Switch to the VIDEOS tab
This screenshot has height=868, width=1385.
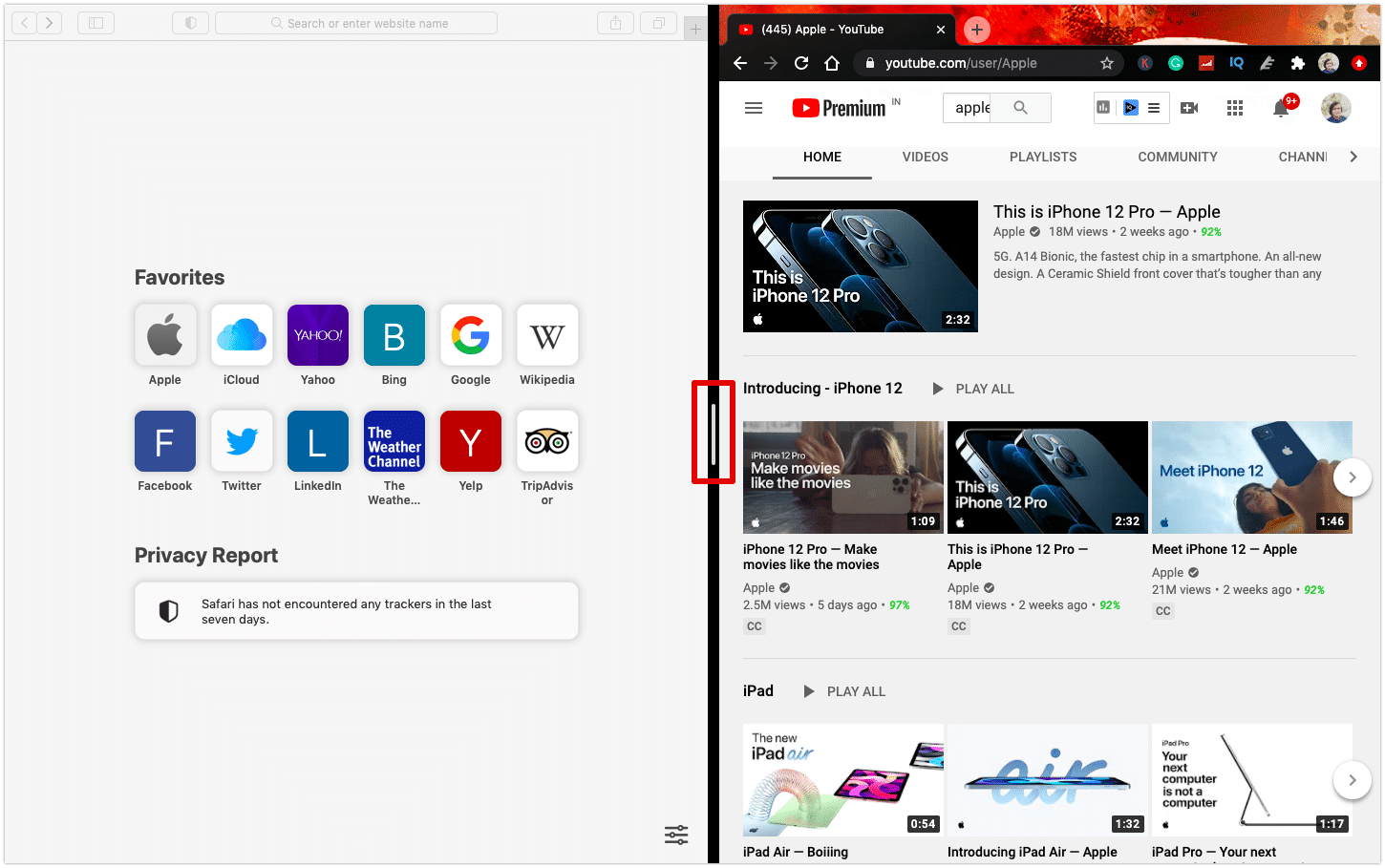pyautogui.click(x=925, y=157)
